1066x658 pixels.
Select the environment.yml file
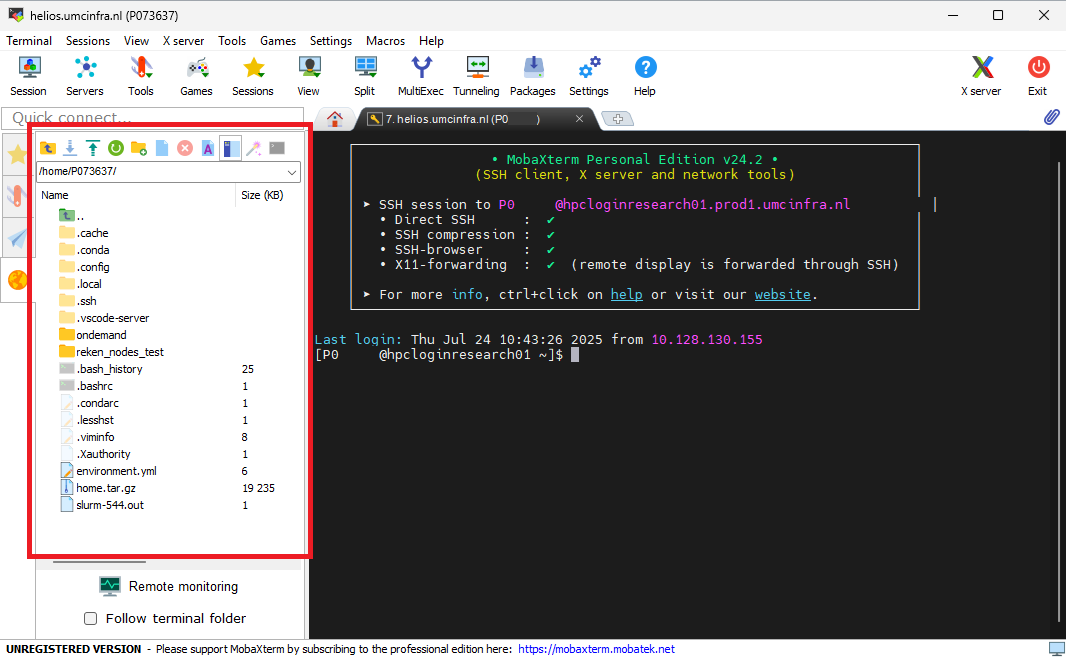pyautogui.click(x=109, y=471)
